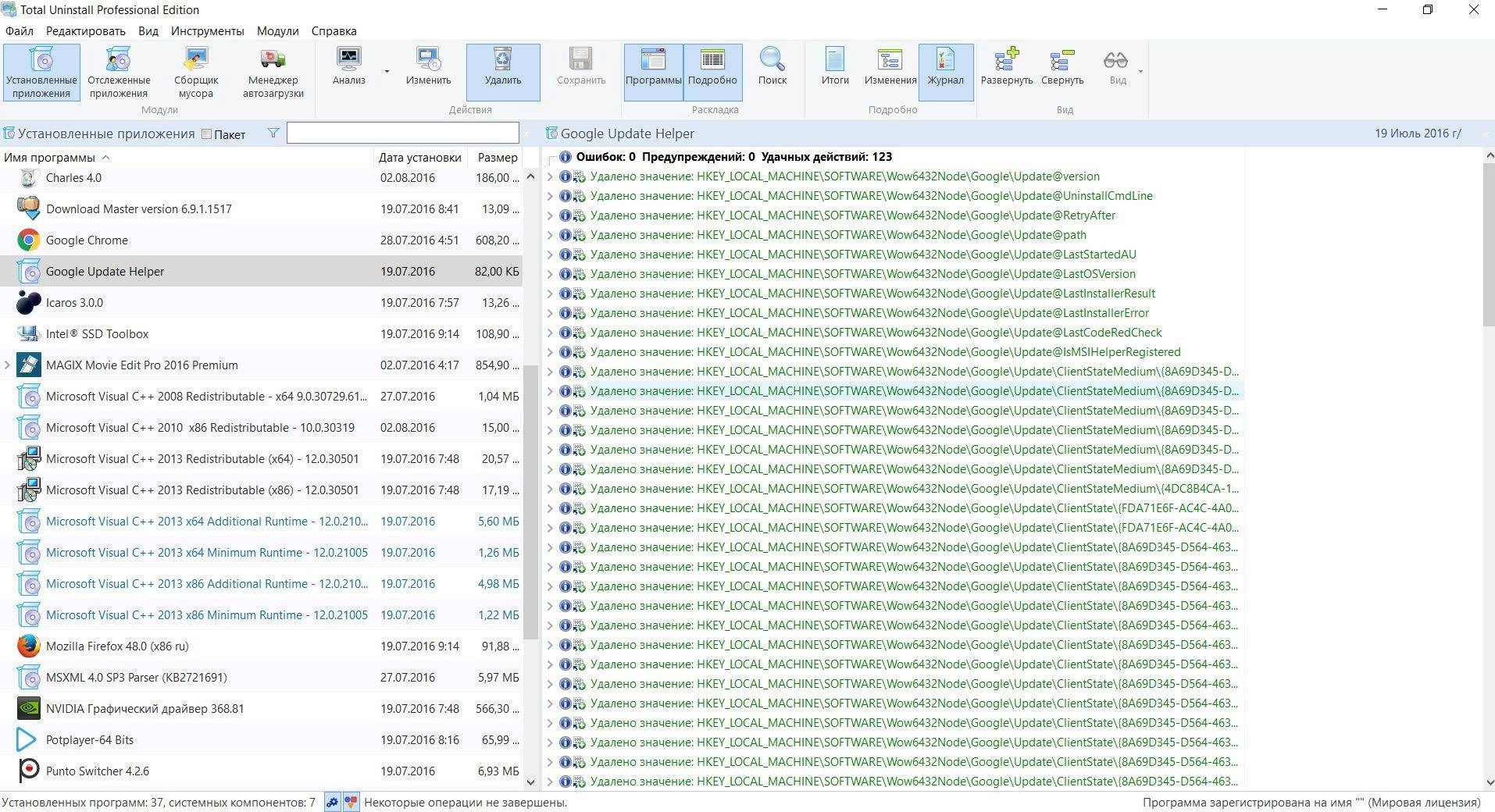This screenshot has height=812, width=1495.
Task: Click info icon of Update@LastInstallerResult entry
Action: coord(565,294)
